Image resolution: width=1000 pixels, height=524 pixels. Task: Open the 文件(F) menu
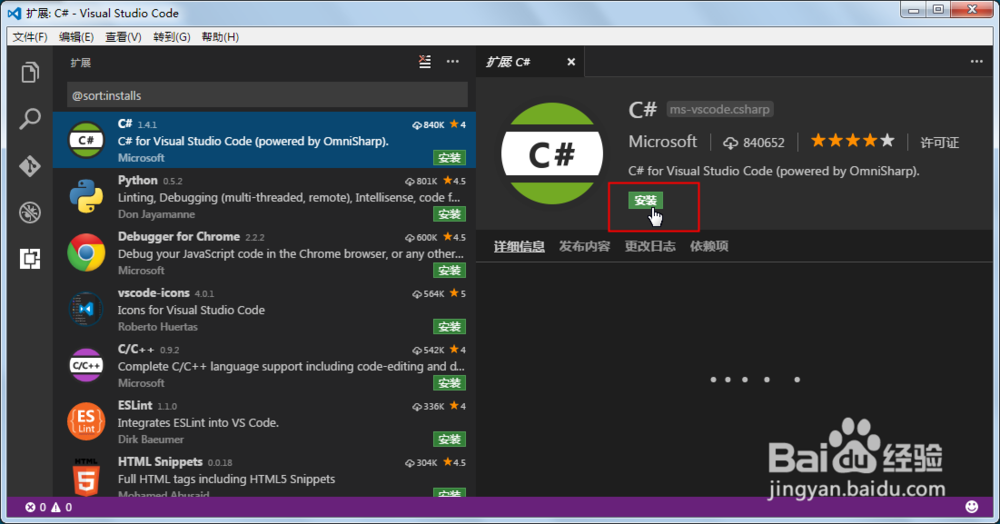click(x=30, y=37)
